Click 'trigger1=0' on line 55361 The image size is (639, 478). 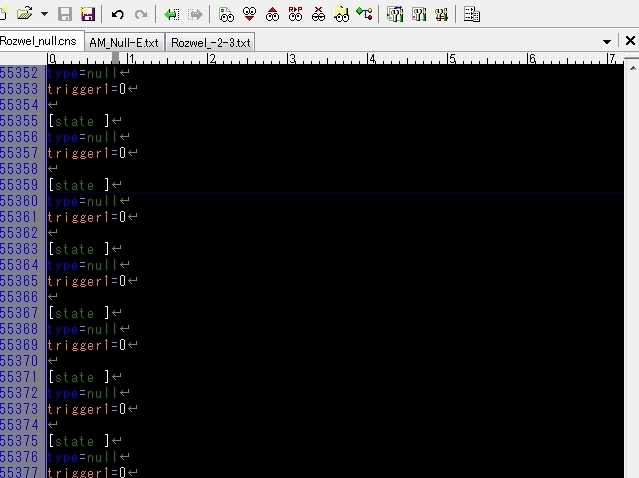tap(86, 217)
